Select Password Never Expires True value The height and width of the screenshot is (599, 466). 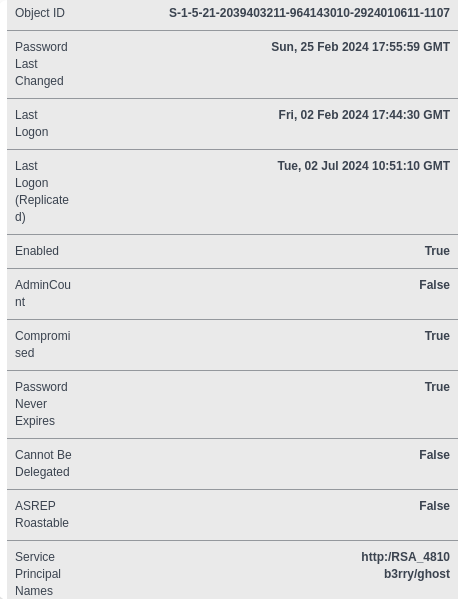(437, 387)
